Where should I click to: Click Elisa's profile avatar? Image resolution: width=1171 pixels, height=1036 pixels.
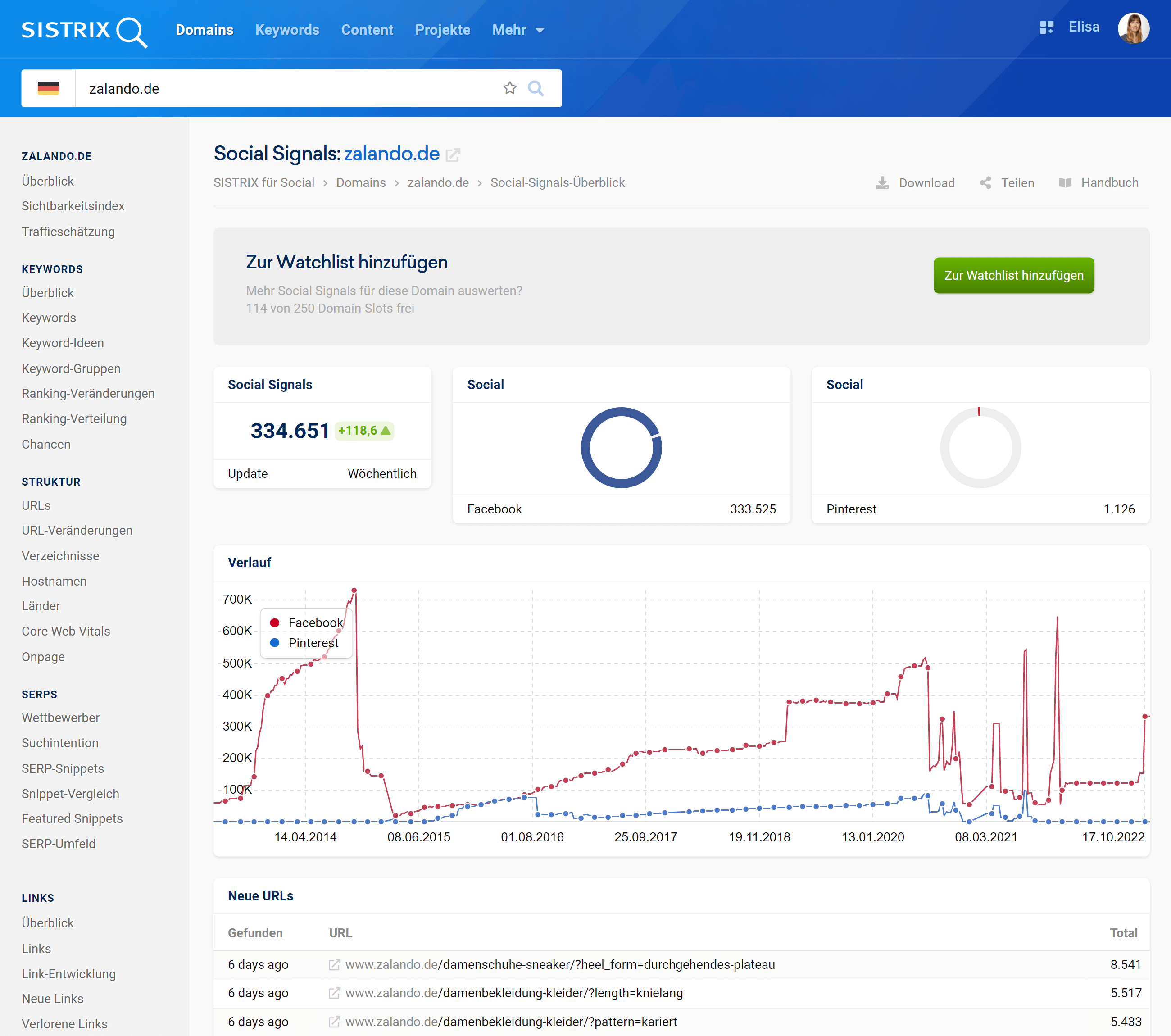pyautogui.click(x=1133, y=29)
